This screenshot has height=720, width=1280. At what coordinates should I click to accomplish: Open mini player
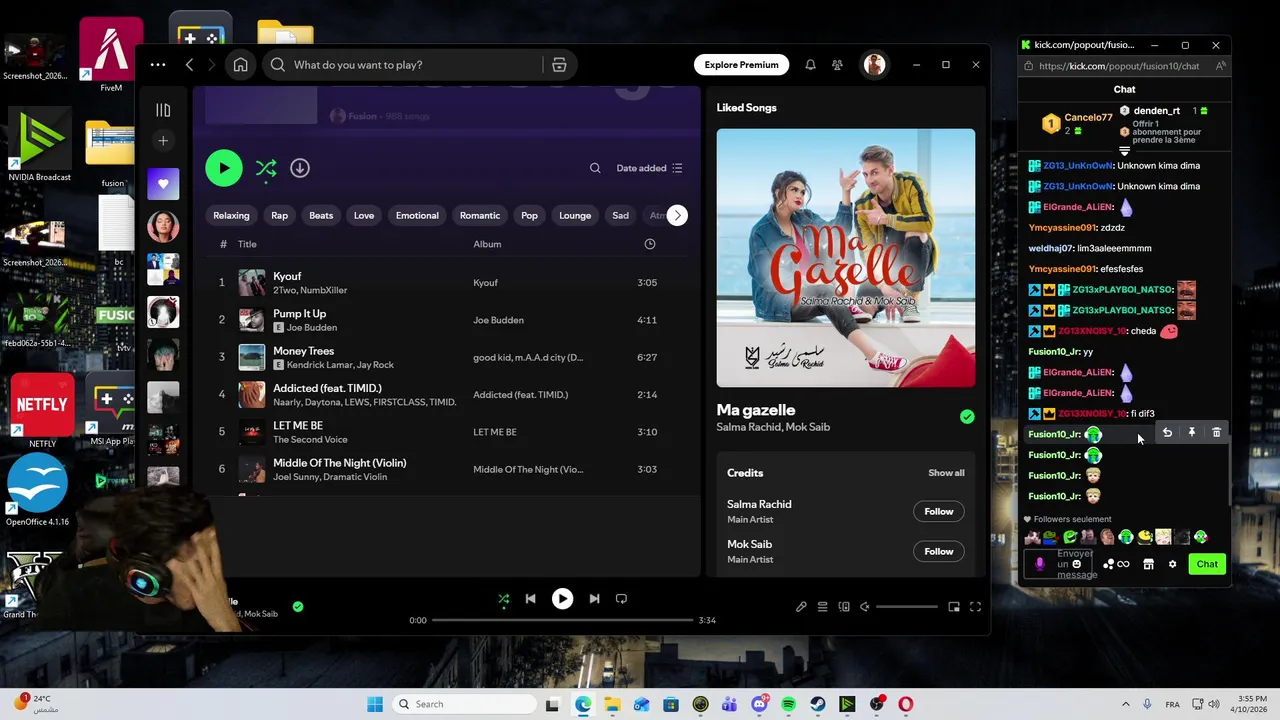[x=954, y=606]
